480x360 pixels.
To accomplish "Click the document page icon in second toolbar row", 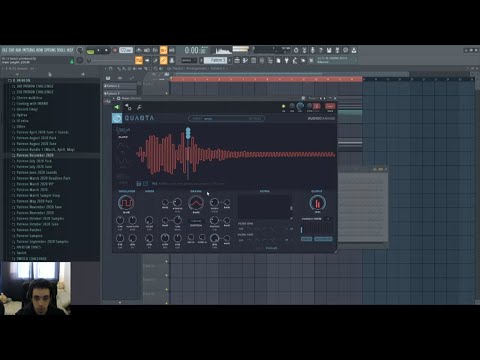I will [278, 60].
